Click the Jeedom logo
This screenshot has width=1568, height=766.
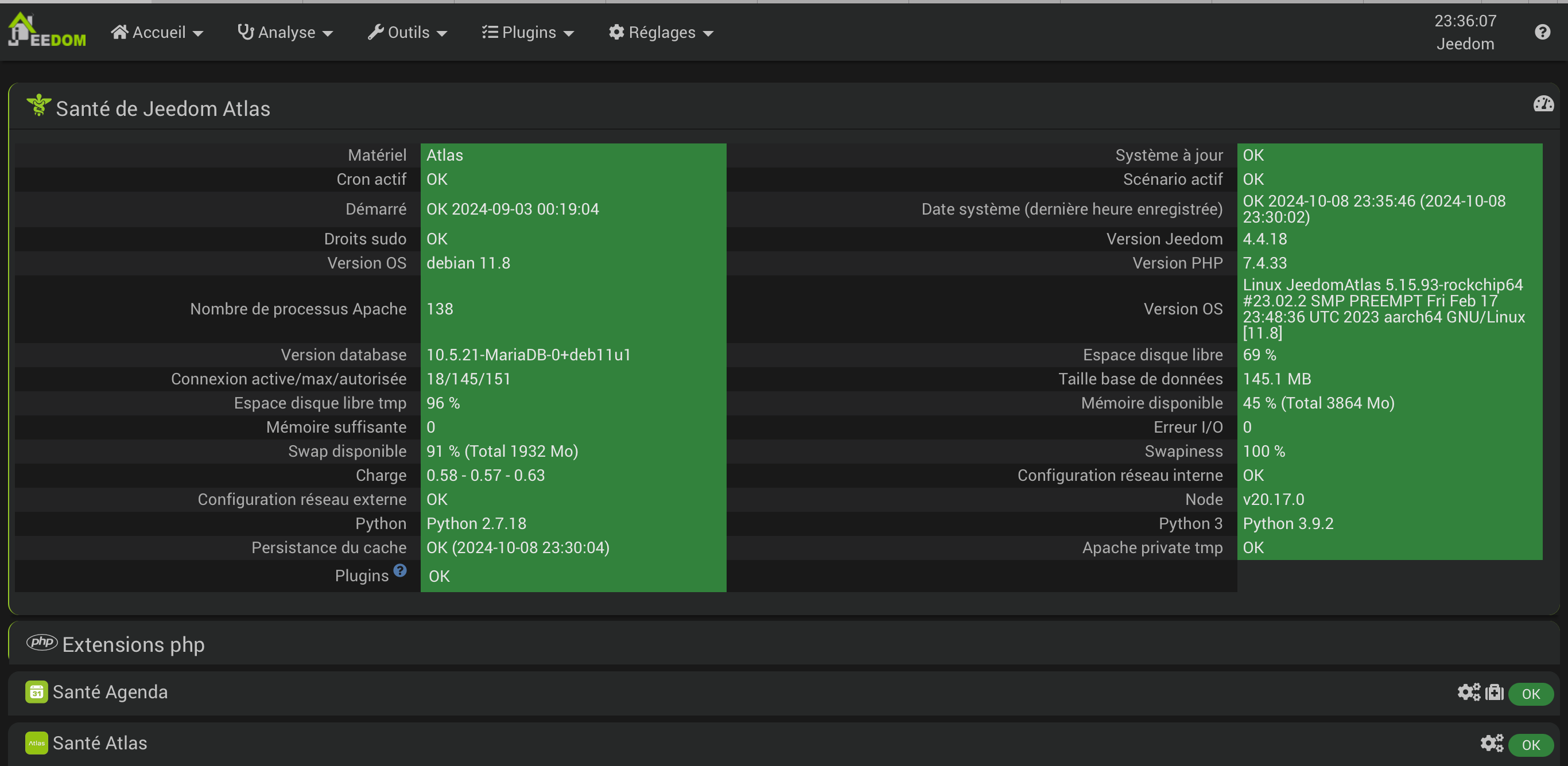point(47,30)
